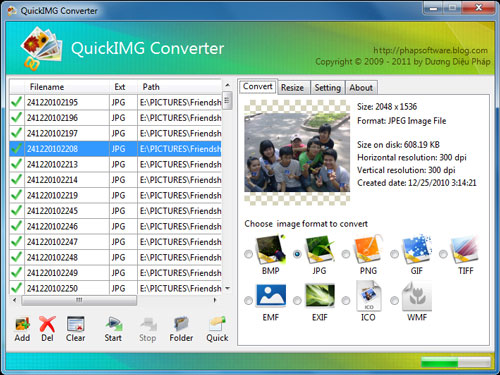Click the horizontal scrollbar right arrow
500x375 pixels.
tap(215, 300)
